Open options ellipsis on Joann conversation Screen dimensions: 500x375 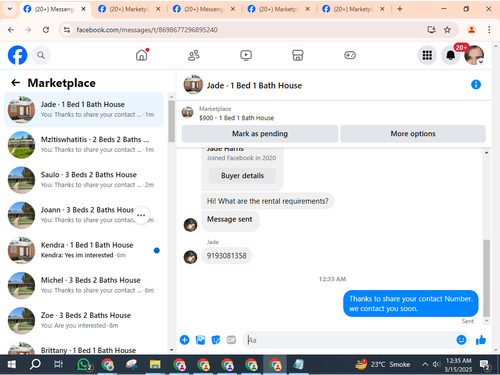tap(141, 215)
